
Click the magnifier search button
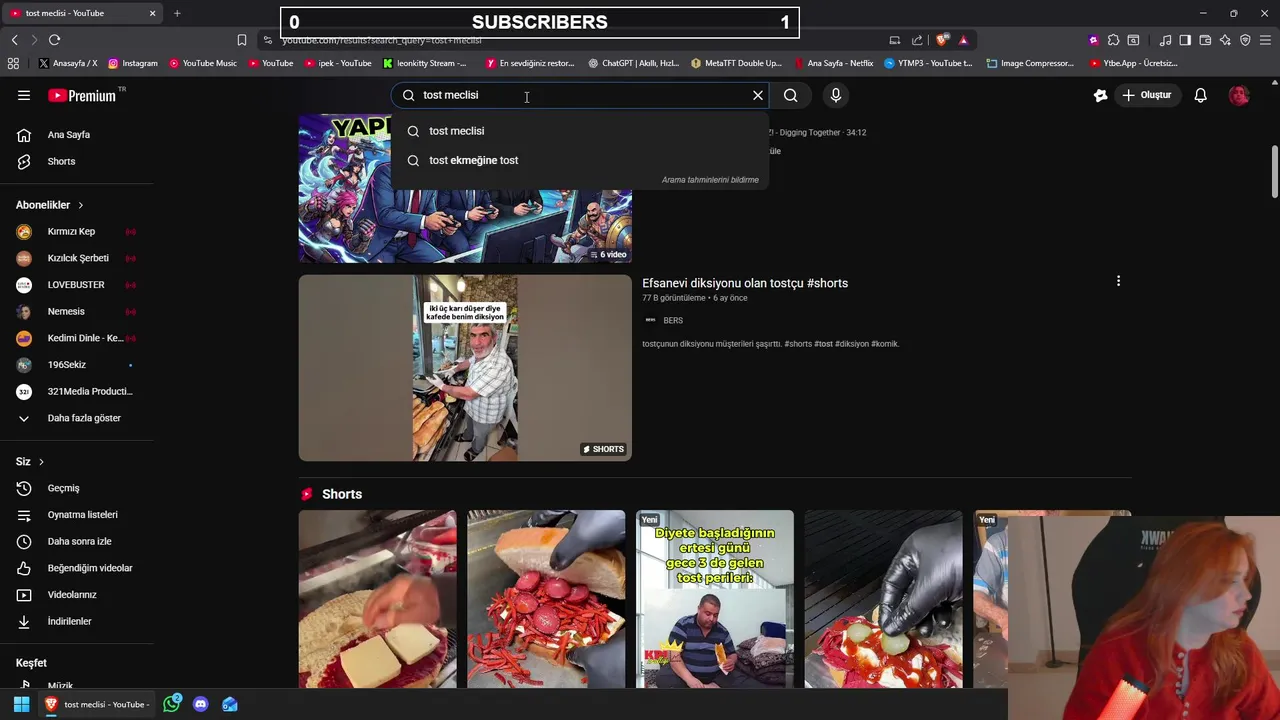[791, 95]
